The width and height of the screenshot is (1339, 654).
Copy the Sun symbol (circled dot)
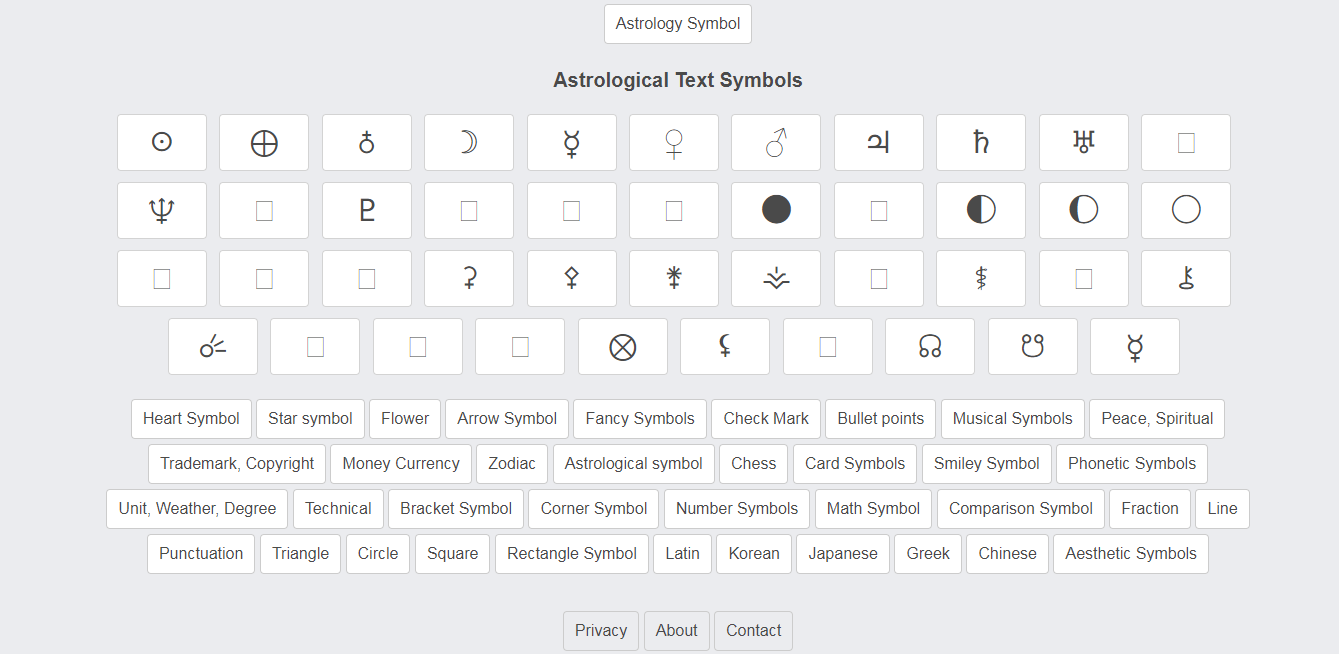click(x=162, y=142)
